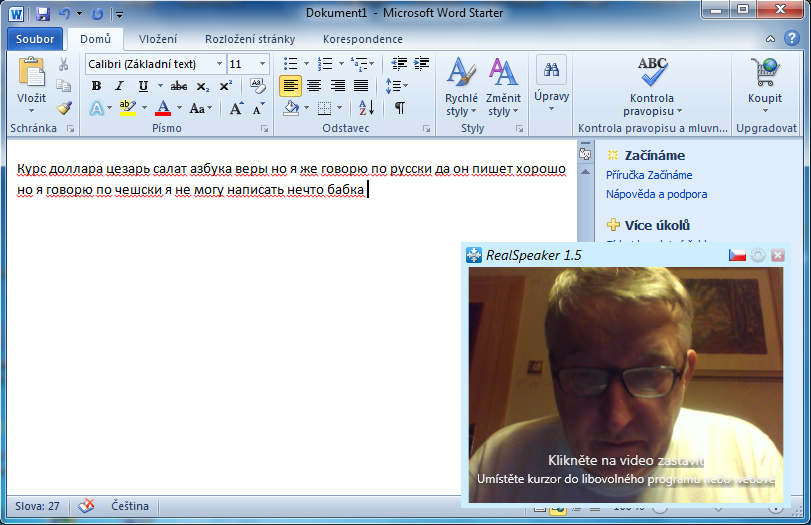Grow font size with large A
This screenshot has height=525, width=811.
click(x=236, y=108)
